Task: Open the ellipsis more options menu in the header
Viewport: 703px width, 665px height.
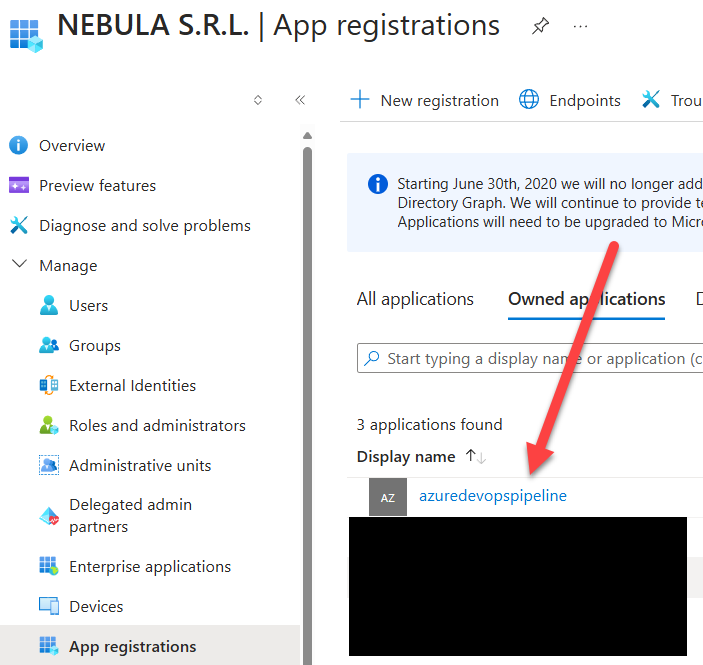Action: (580, 27)
